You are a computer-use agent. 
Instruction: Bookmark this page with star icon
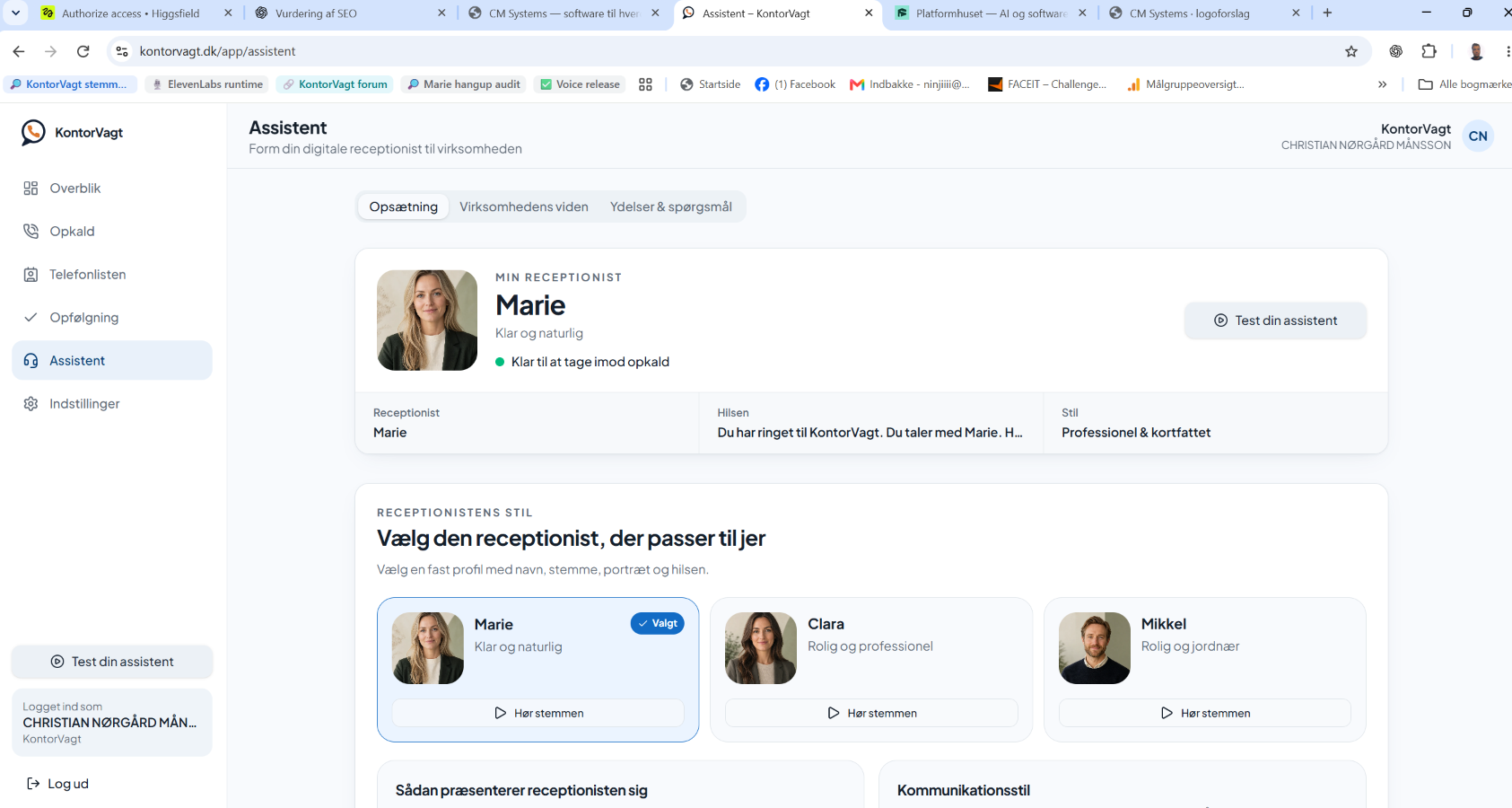click(x=1351, y=51)
